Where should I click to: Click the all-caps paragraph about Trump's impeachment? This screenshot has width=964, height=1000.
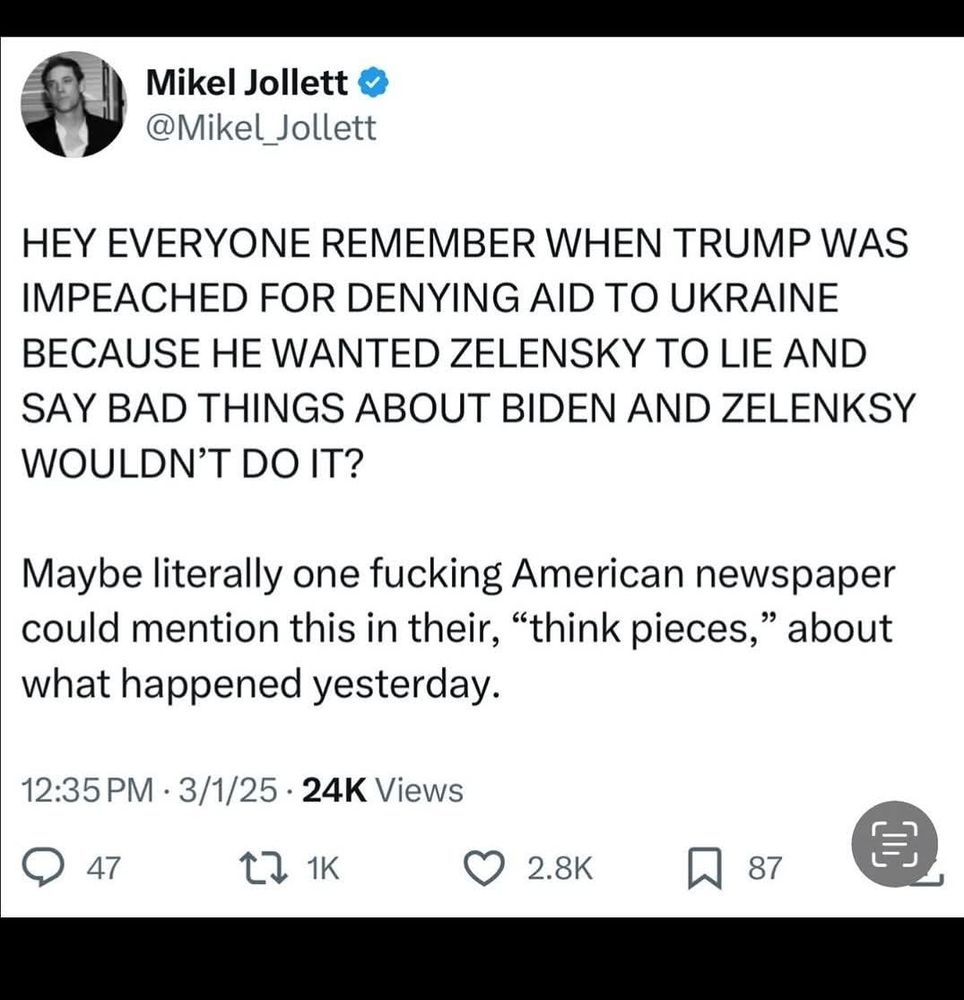(x=469, y=353)
